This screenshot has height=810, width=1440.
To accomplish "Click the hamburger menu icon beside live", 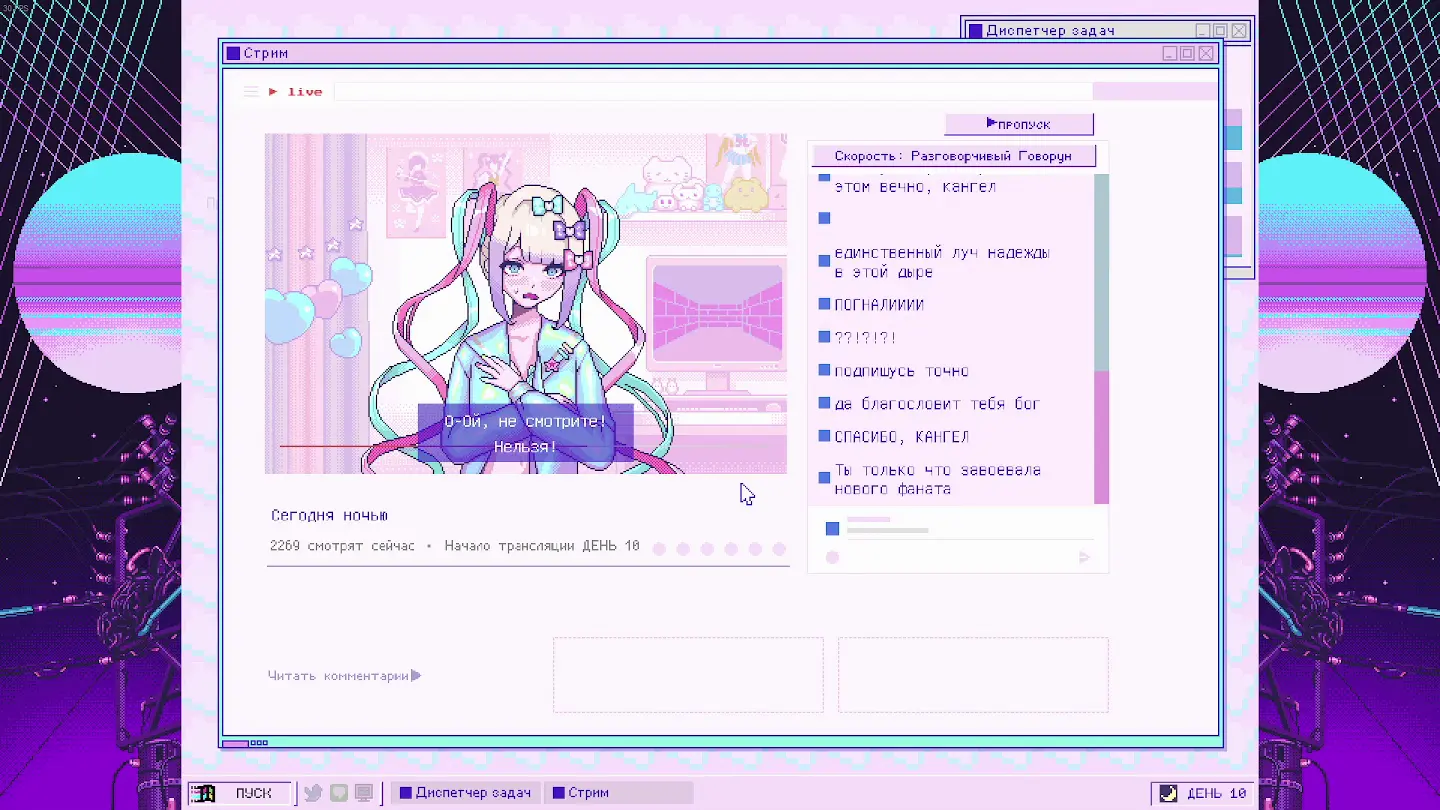I will click(251, 92).
